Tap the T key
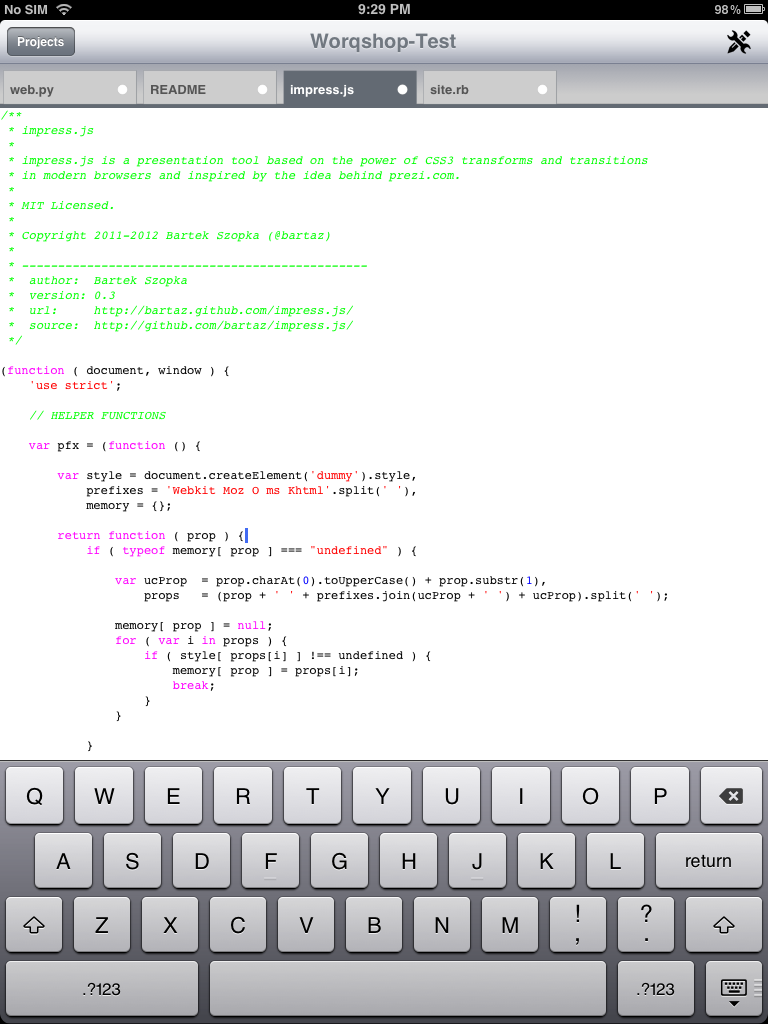The width and height of the screenshot is (768, 1024). (x=313, y=795)
